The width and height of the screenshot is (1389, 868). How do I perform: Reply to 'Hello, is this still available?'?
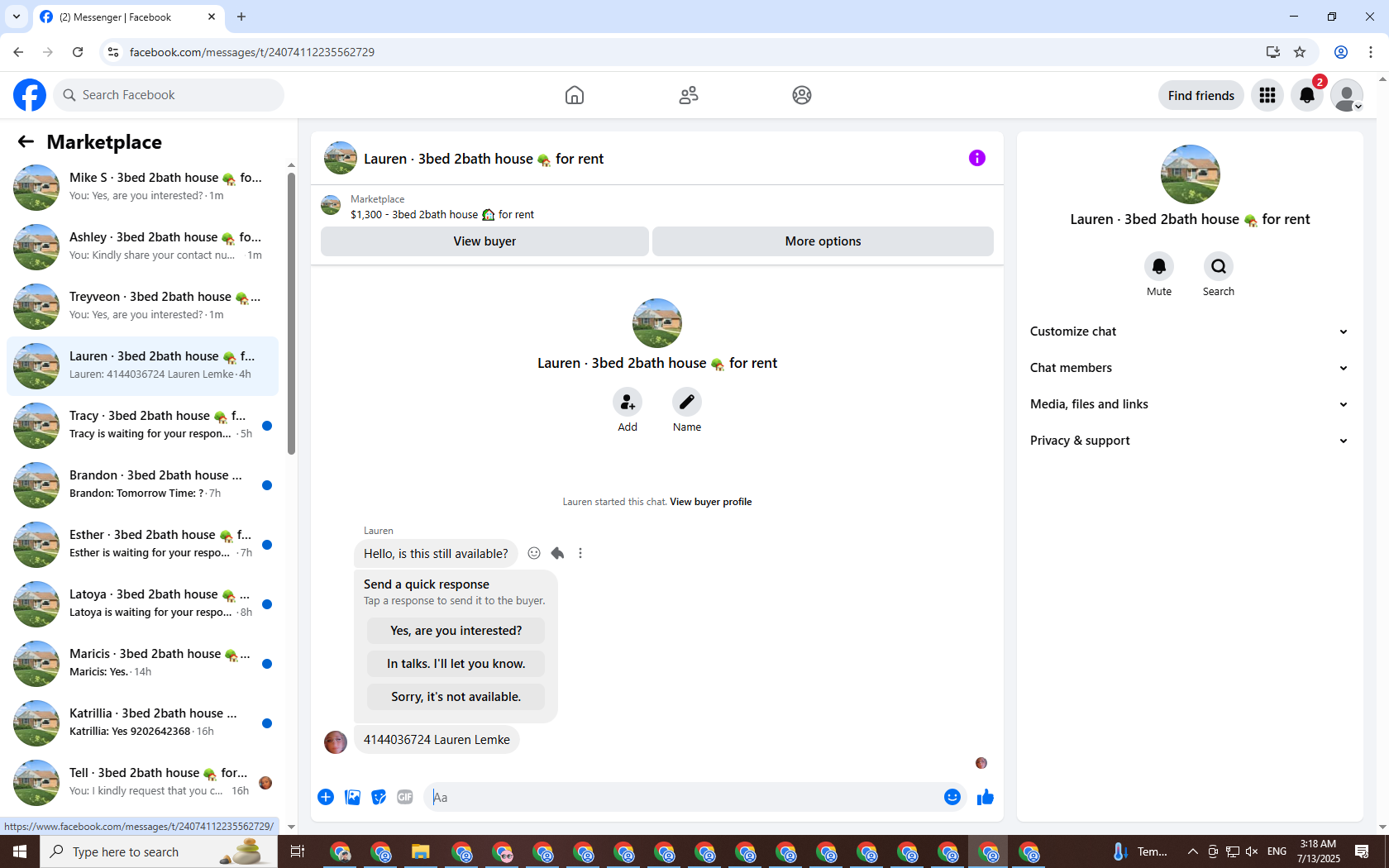pyautogui.click(x=557, y=553)
